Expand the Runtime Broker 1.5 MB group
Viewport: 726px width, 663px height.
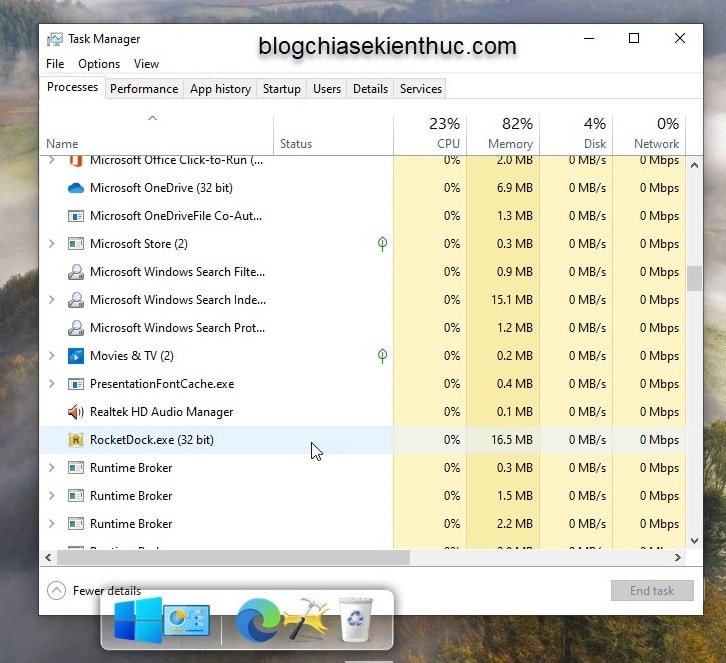click(x=52, y=496)
